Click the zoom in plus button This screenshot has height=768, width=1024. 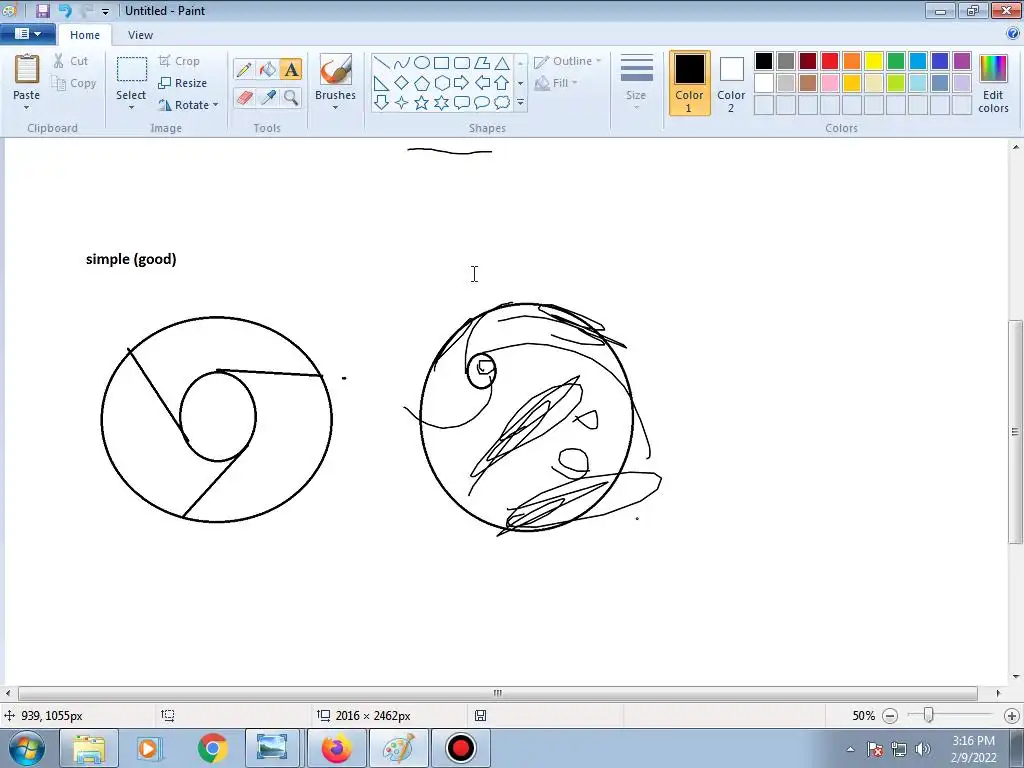pos(1012,716)
